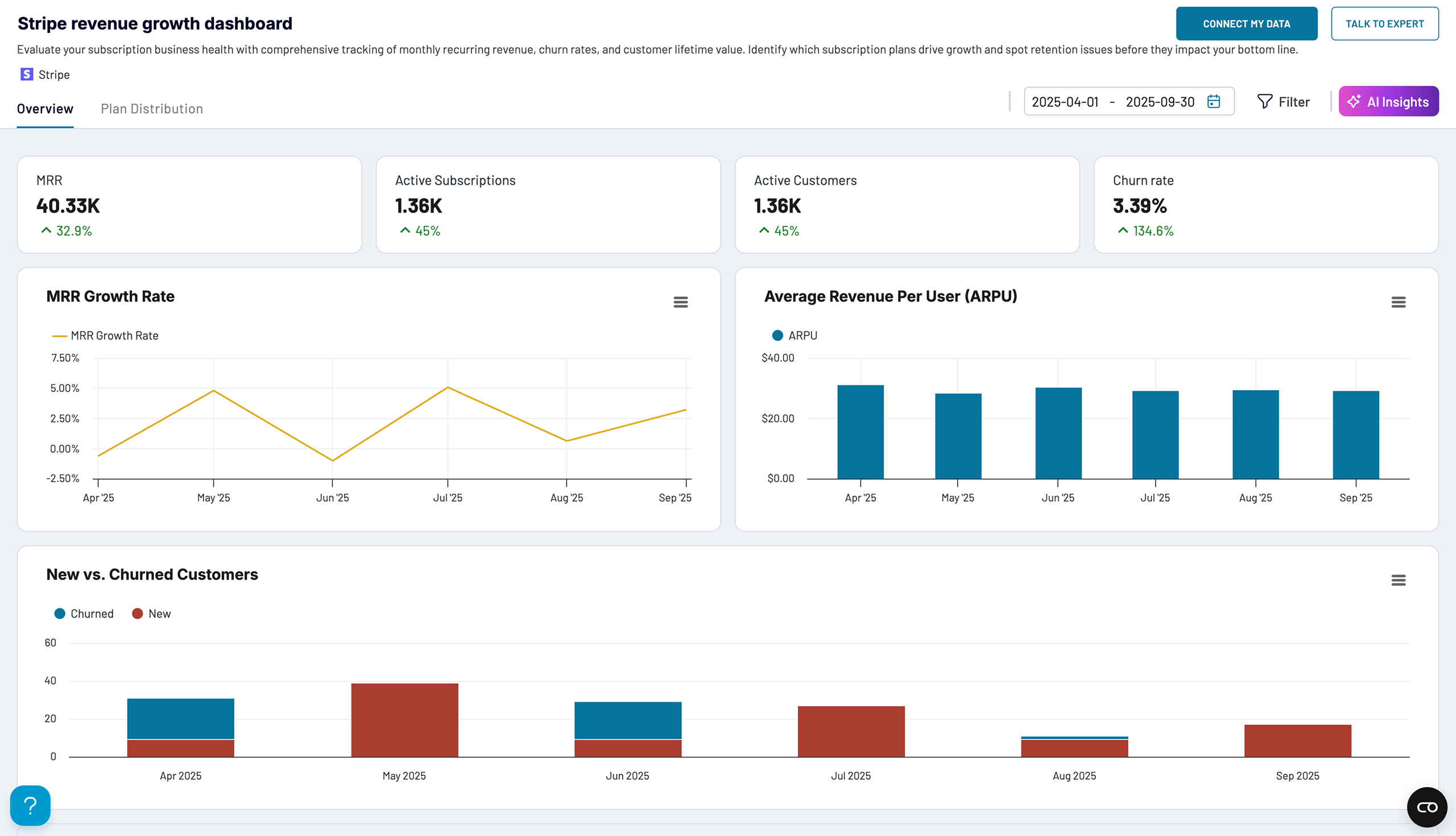
Task: Click the Talk to Expert button
Action: point(1384,23)
